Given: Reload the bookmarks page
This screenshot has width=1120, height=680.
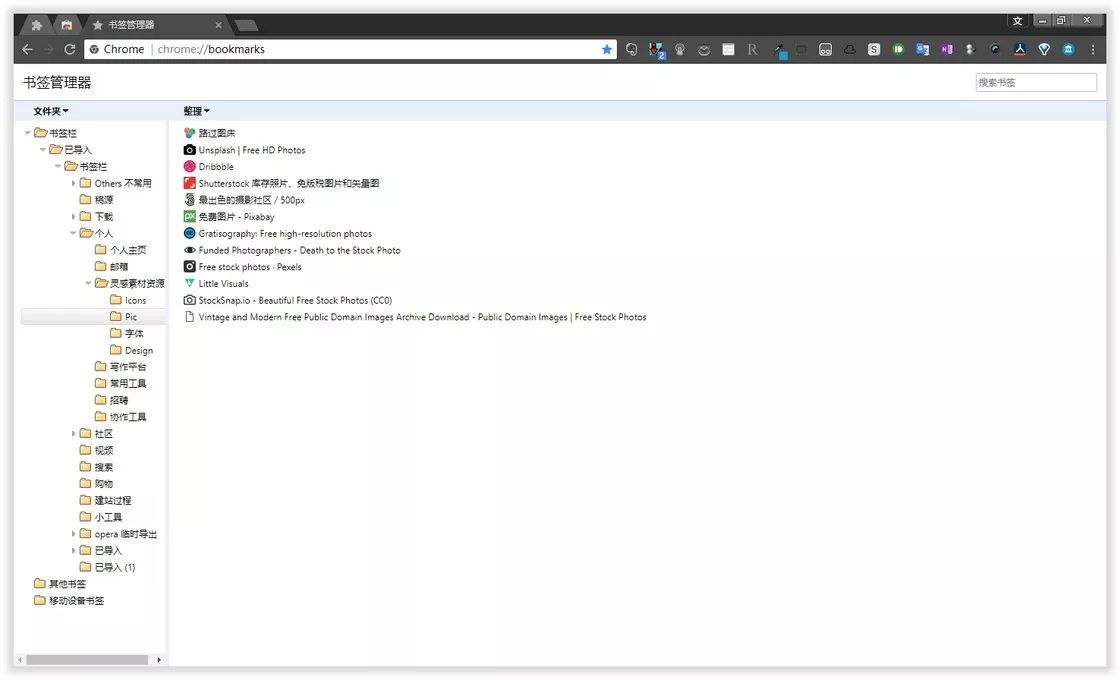Looking at the screenshot, I should tap(69, 49).
